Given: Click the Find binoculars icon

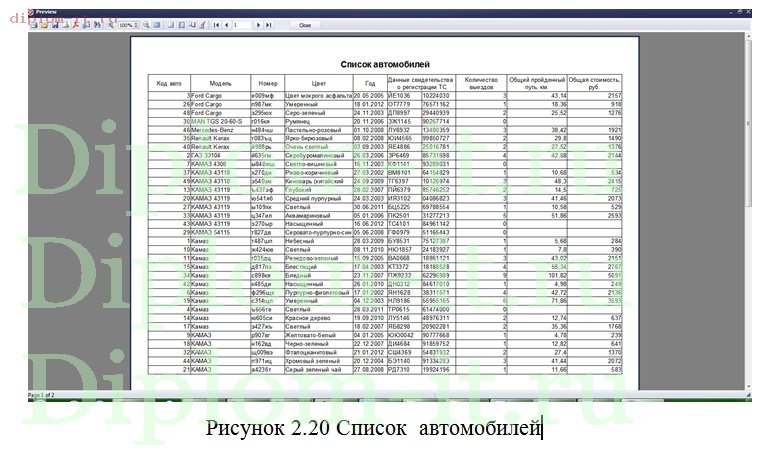Looking at the screenshot, I should pos(97,25).
